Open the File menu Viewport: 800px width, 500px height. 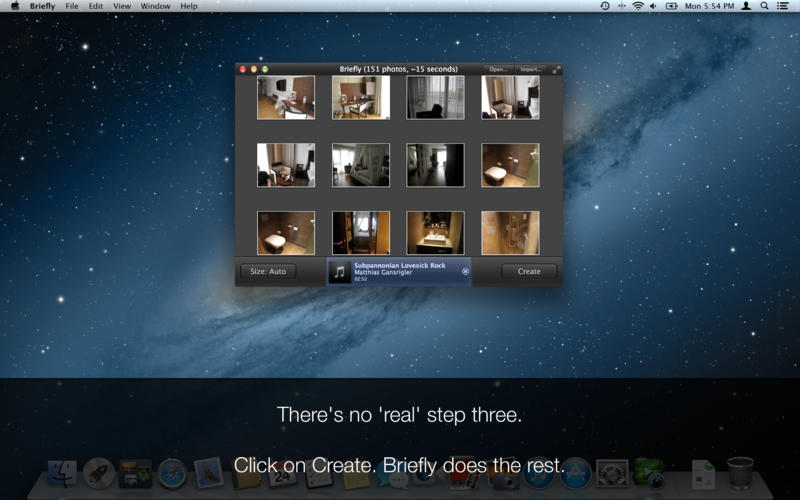tap(72, 6)
